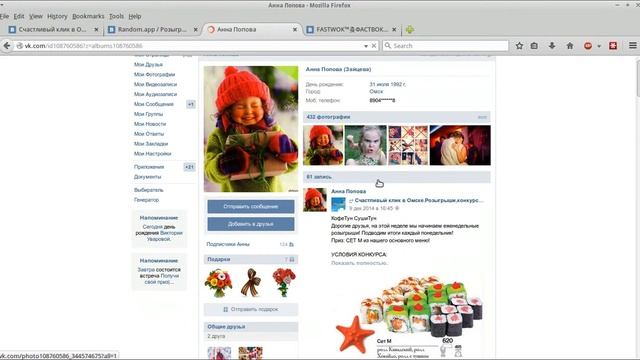
Task: Open Счастливый клик в Омске repost link
Action: click(x=419, y=200)
